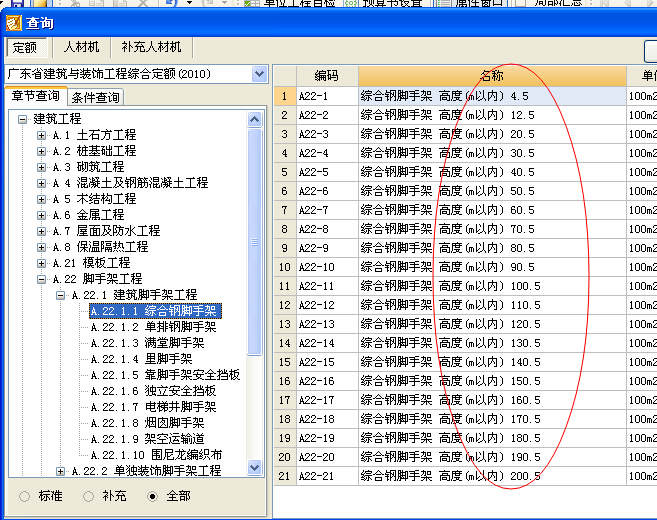Select A.21 模板工程 tree label

point(91,263)
